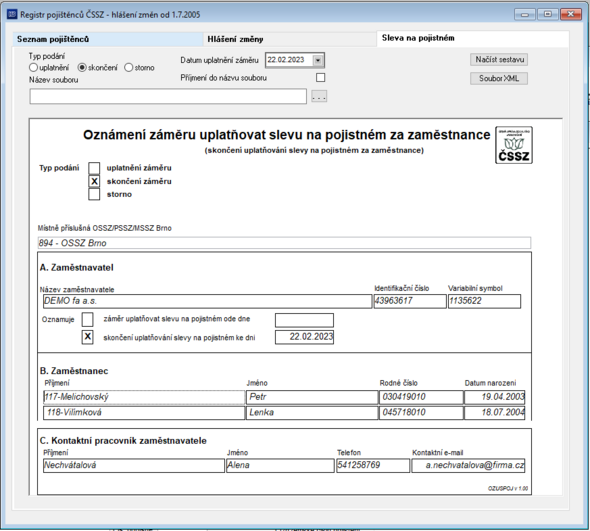Click the 'ke dni' date field 22.02.2023
This screenshot has height=531, width=590.
coord(304,337)
